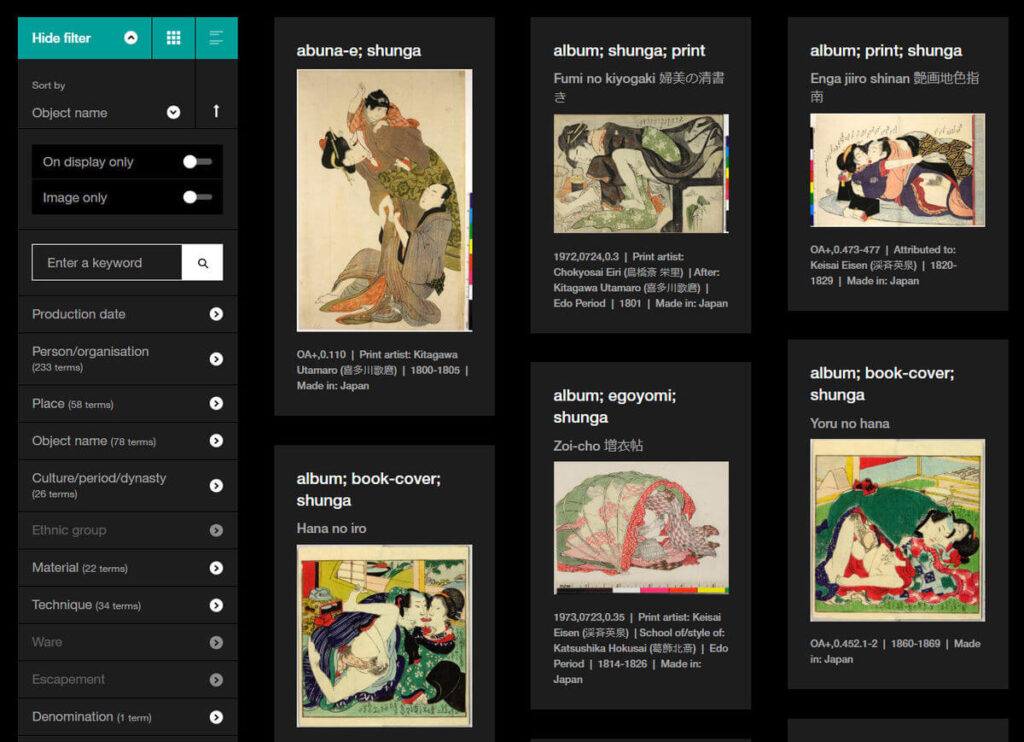Click the keyword search magnifier icon

202,263
